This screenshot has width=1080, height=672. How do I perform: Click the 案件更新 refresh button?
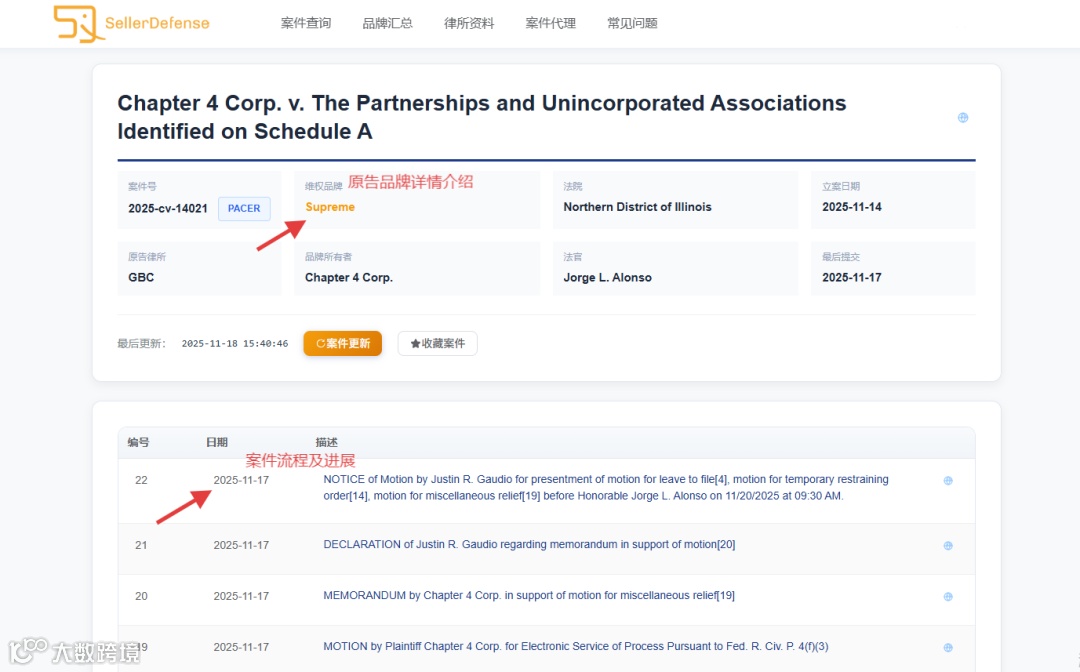[x=342, y=344]
